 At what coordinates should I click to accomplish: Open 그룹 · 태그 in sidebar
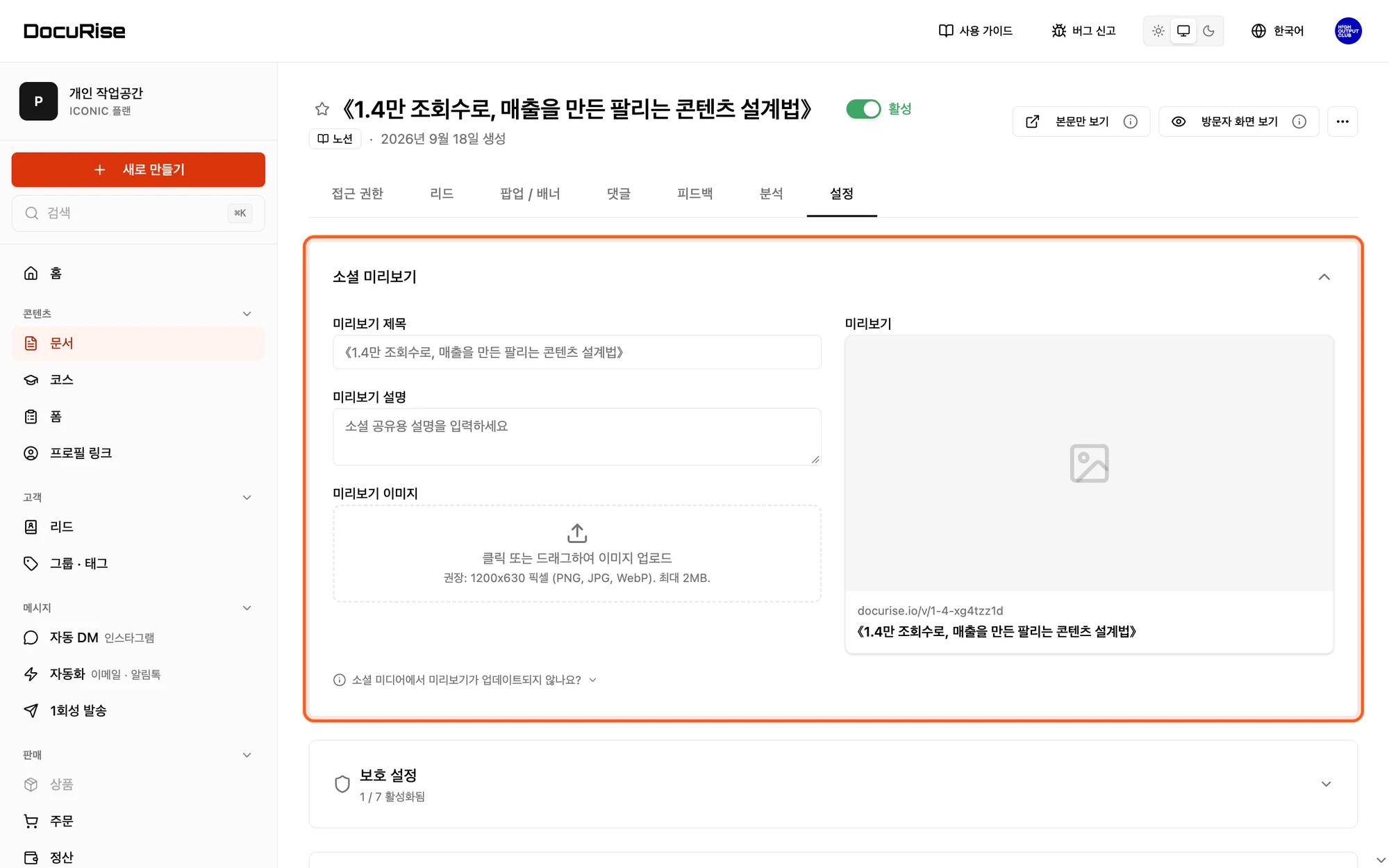coord(138,563)
